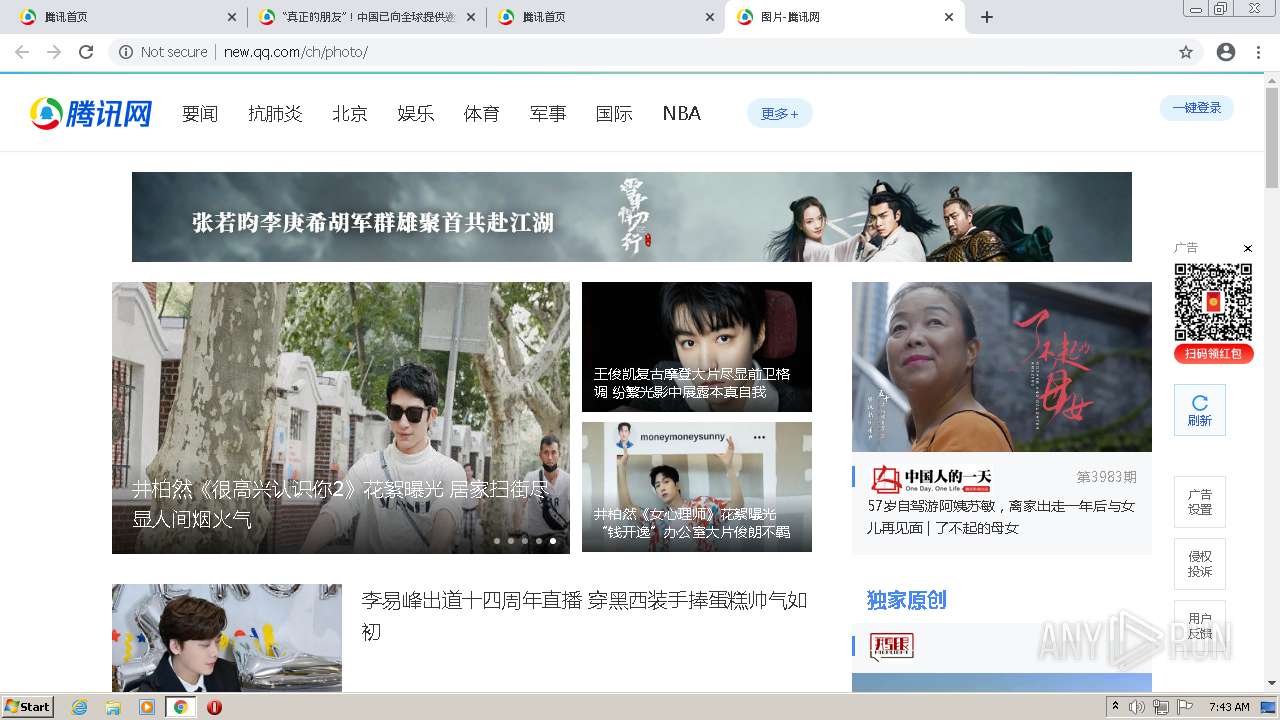Close the QR code ad with the X
Screen dimensions: 1280x720
click(x=1247, y=248)
